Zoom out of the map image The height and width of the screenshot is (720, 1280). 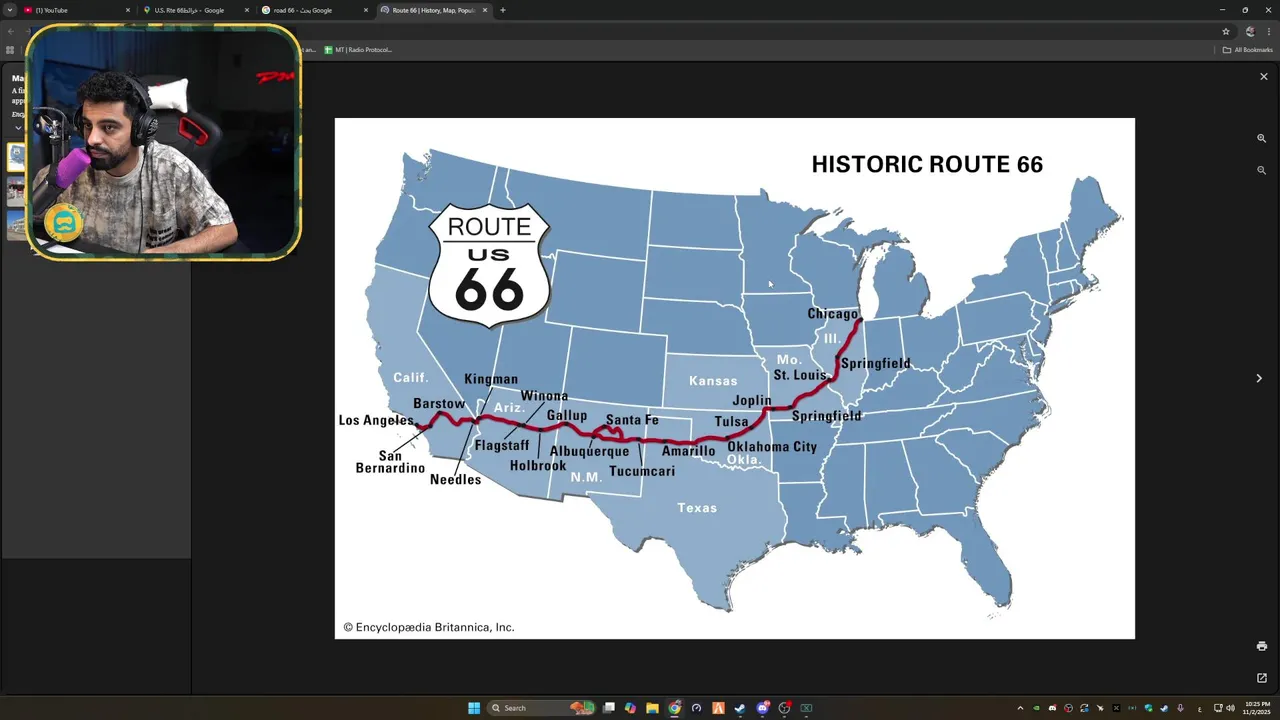click(x=1261, y=170)
